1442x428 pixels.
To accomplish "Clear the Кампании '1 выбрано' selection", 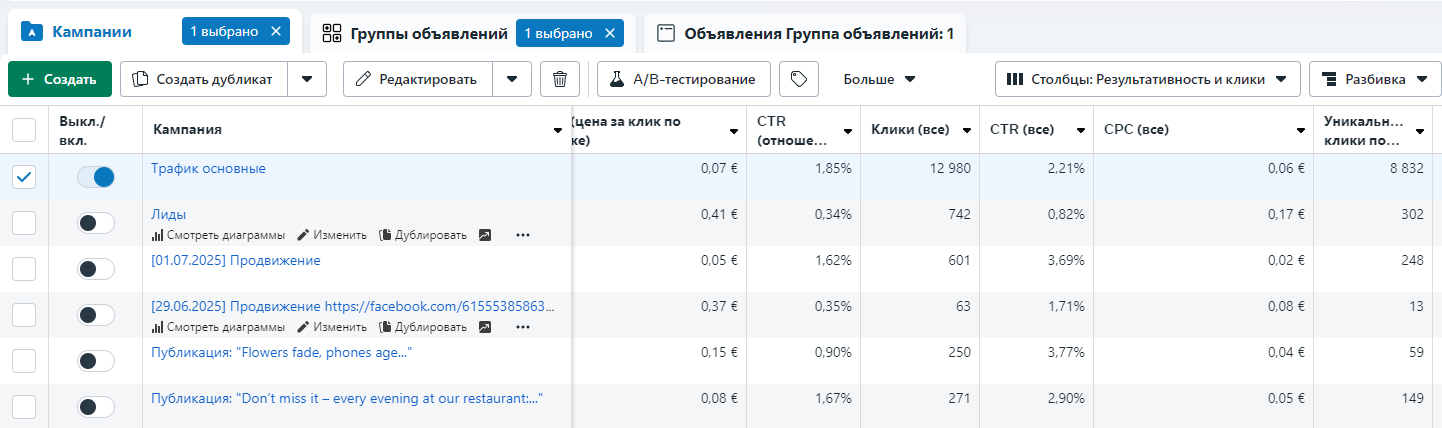I will point(276,32).
